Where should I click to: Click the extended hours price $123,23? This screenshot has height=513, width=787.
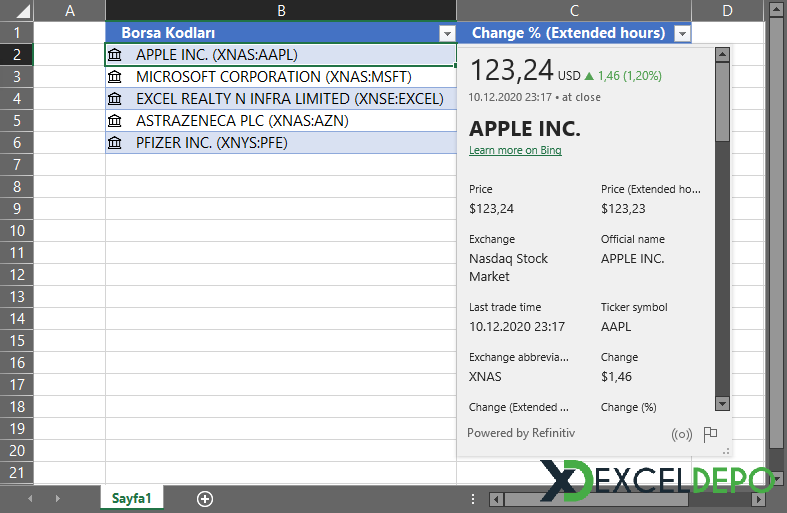(623, 209)
